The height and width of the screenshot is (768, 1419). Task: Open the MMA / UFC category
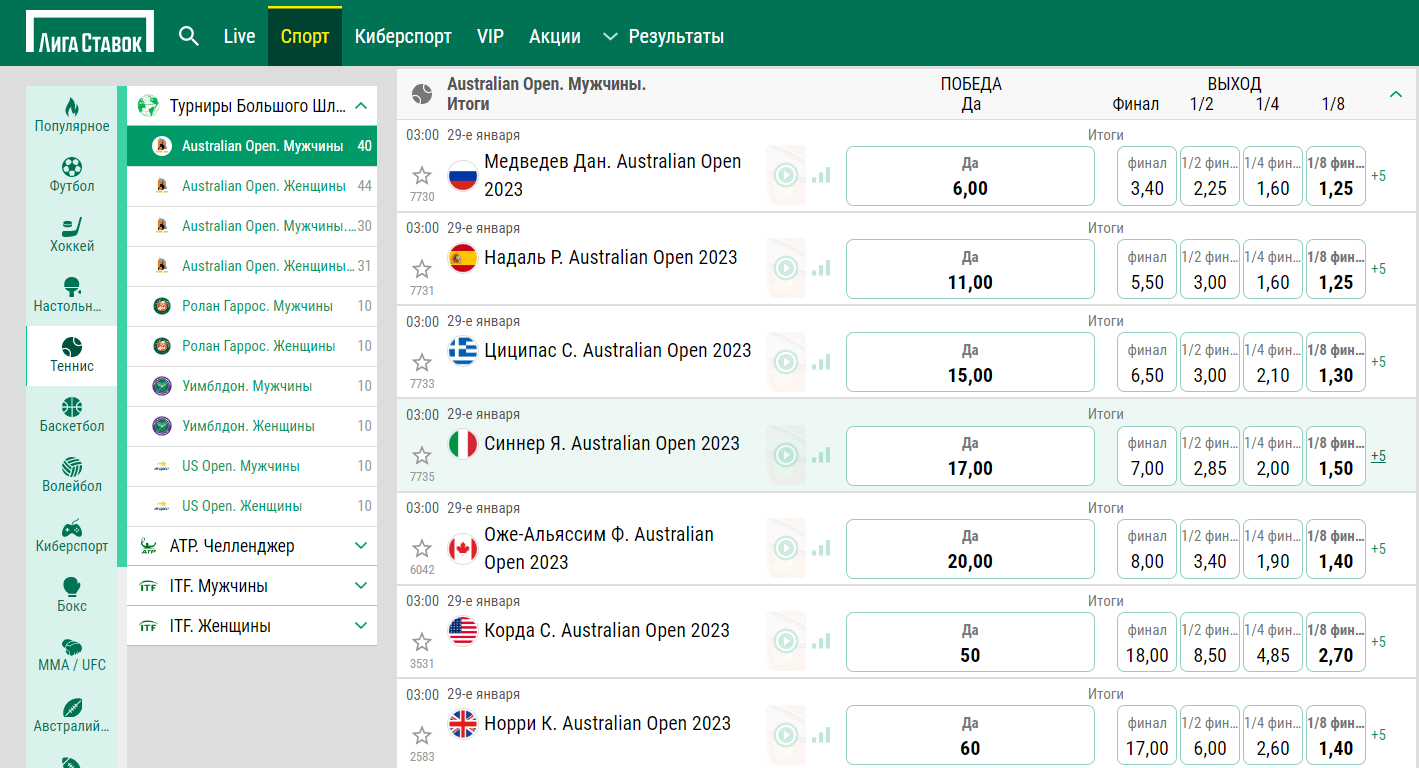72,655
